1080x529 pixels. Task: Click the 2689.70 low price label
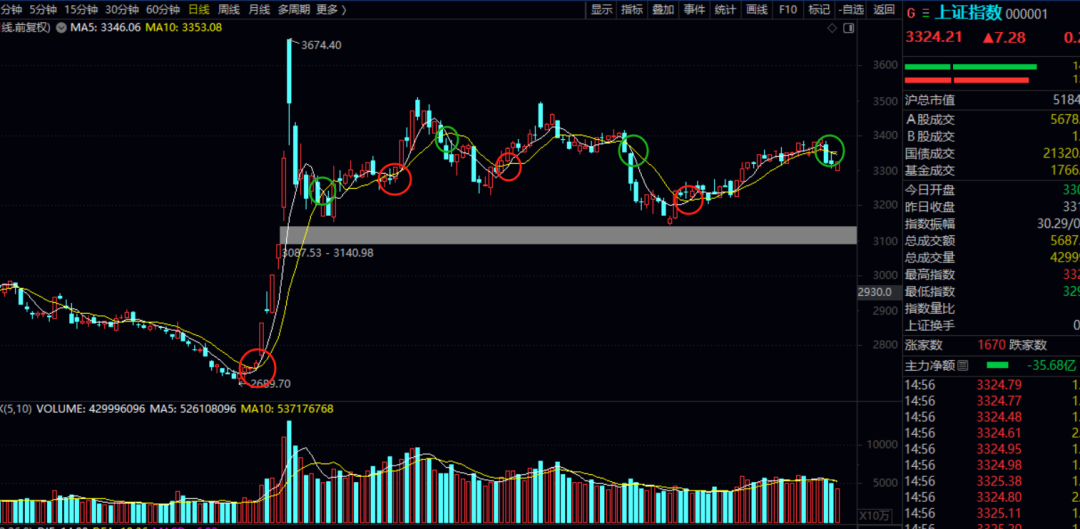[x=271, y=384]
